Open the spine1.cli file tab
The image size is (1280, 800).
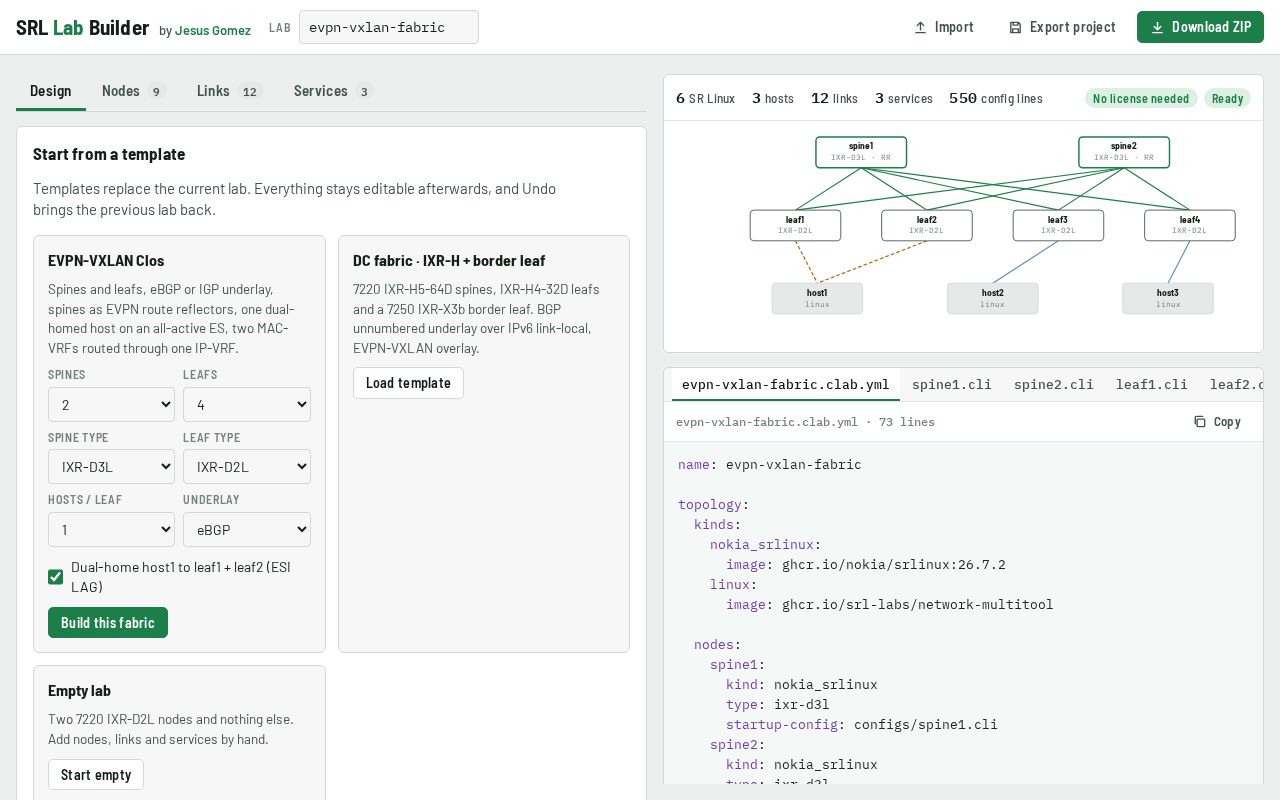952,384
